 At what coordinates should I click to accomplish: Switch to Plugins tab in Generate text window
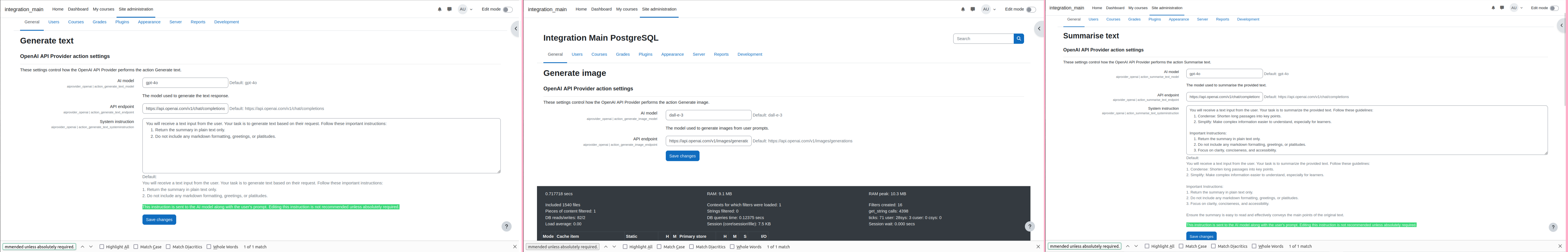[x=122, y=22]
